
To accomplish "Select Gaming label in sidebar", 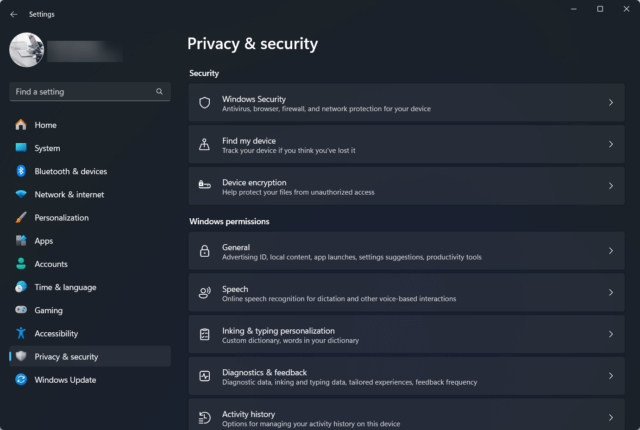I will 49,310.
